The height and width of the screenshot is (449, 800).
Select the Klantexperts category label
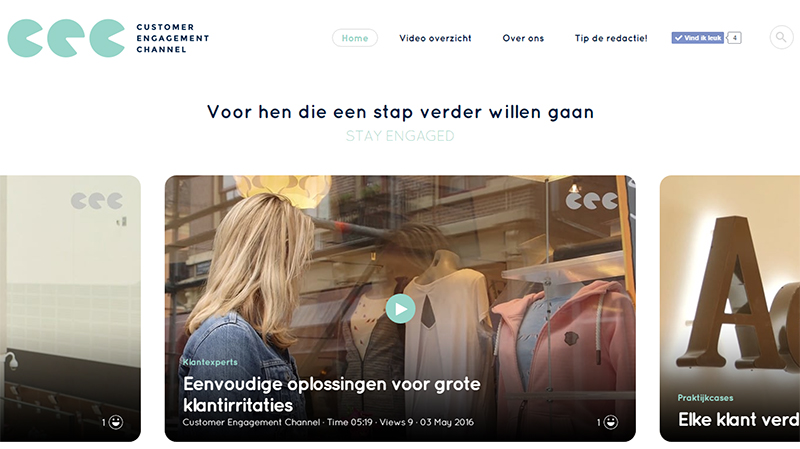pos(210,362)
